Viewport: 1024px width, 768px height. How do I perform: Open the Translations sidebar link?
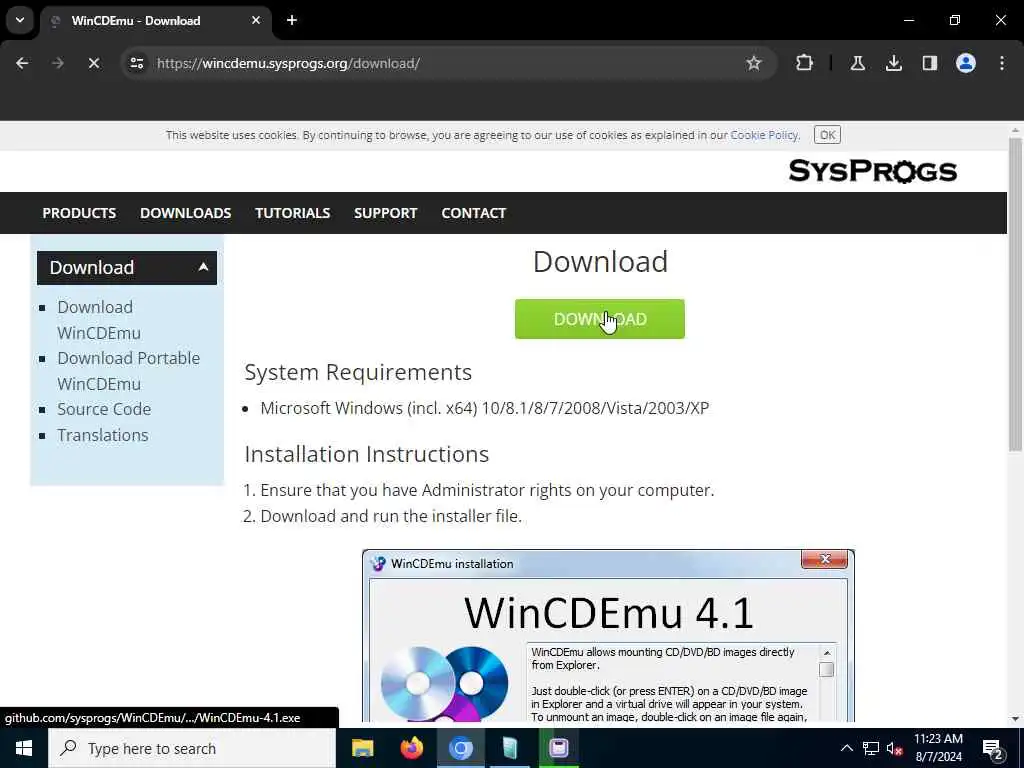pyautogui.click(x=103, y=435)
